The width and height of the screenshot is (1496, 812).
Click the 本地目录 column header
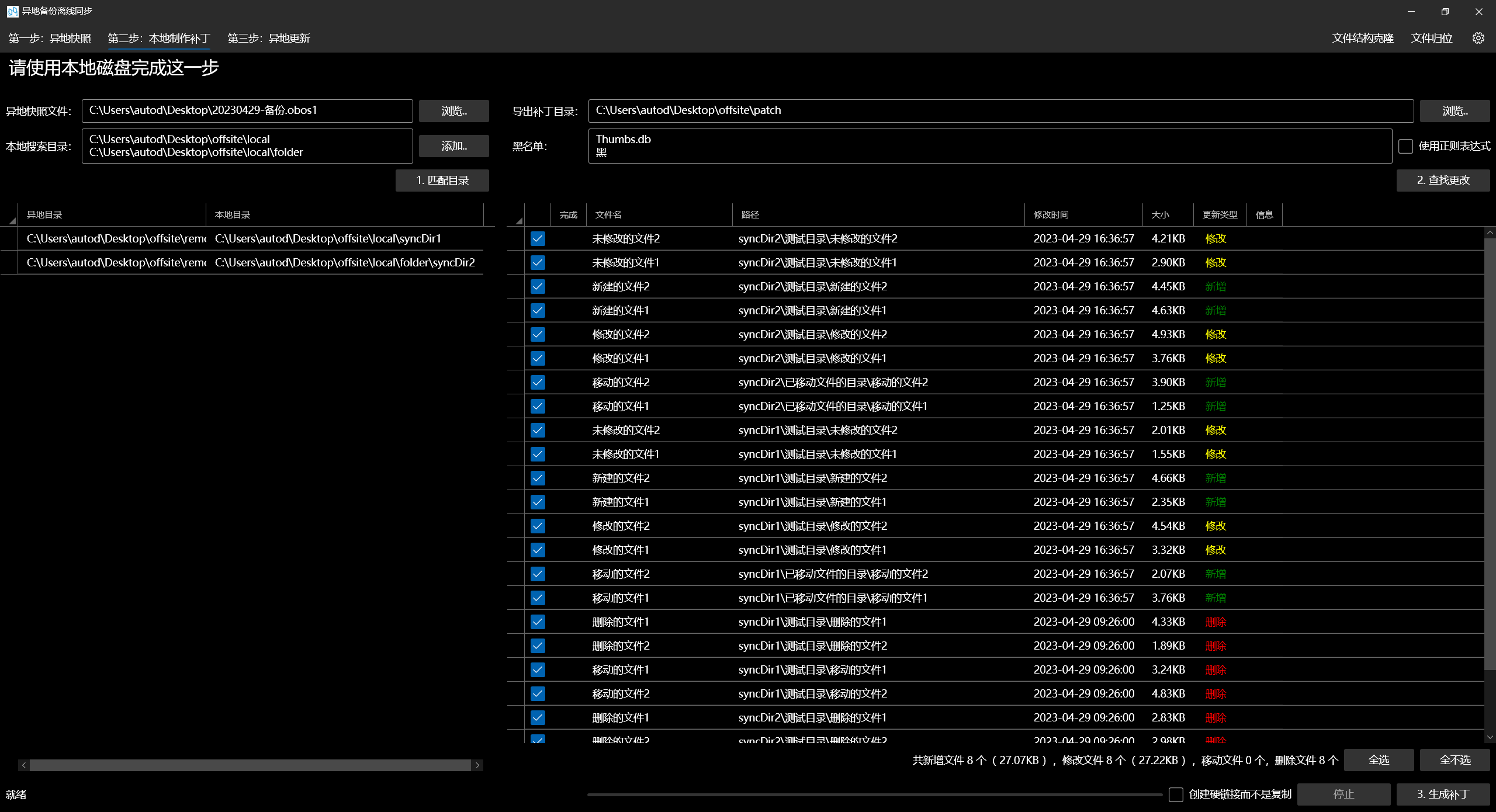coord(345,214)
